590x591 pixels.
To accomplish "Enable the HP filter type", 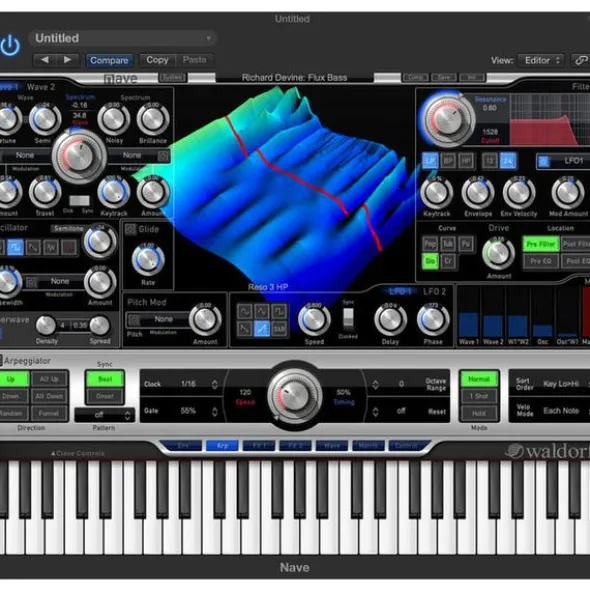I will click(x=466, y=161).
